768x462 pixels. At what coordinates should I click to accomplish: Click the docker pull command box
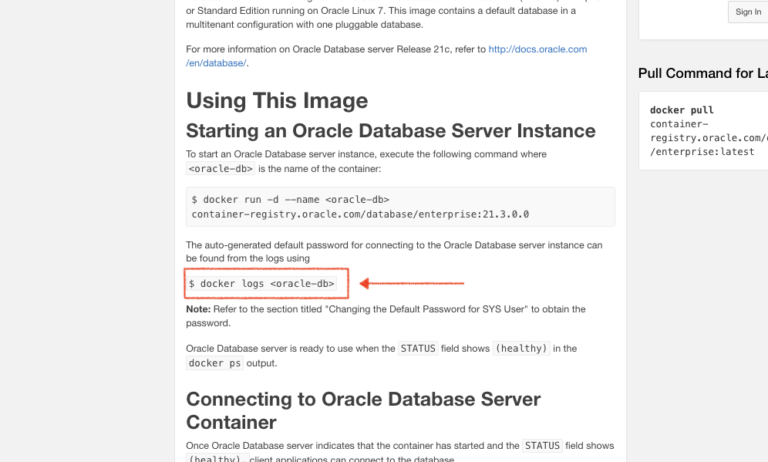point(703,131)
